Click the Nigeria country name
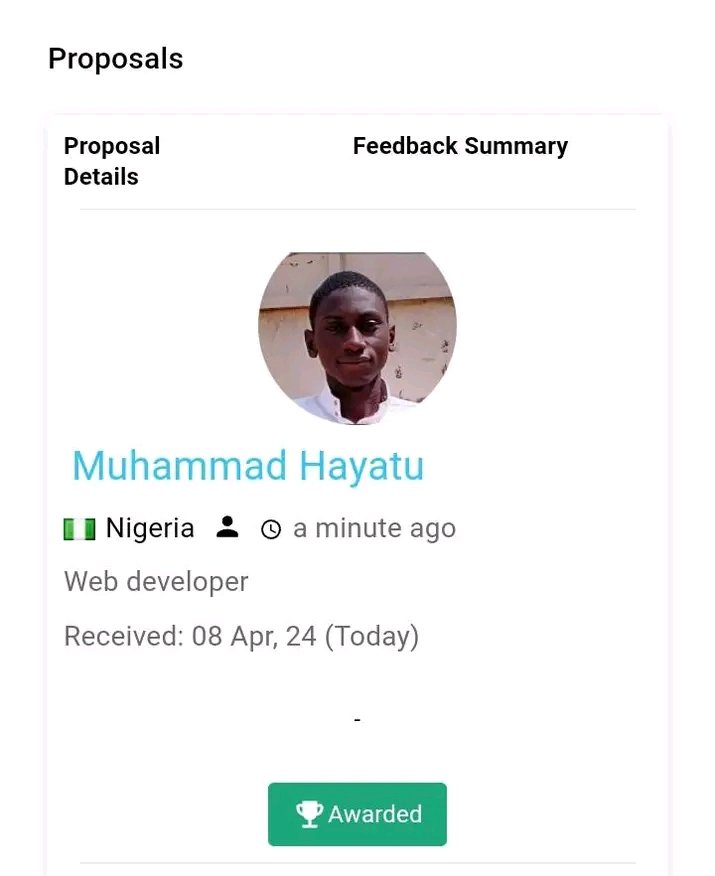 click(150, 528)
